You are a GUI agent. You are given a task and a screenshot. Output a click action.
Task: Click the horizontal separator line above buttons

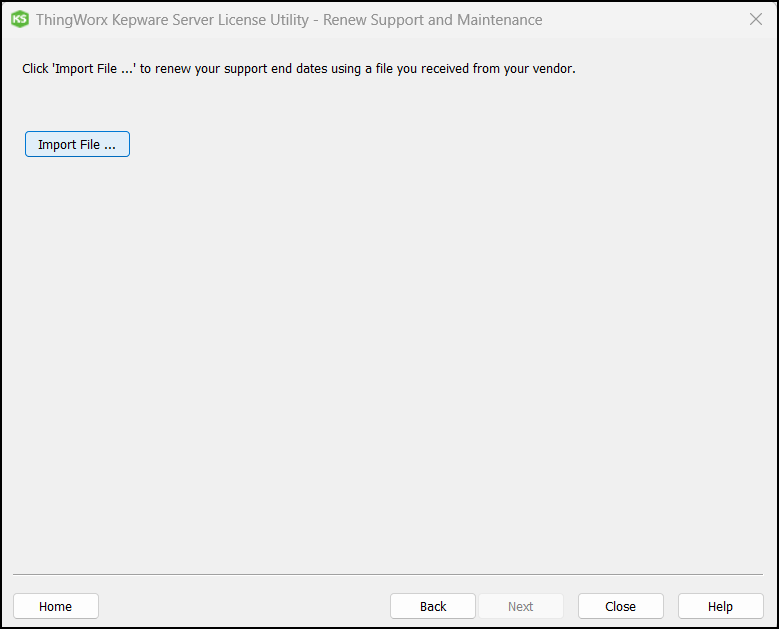click(388, 575)
